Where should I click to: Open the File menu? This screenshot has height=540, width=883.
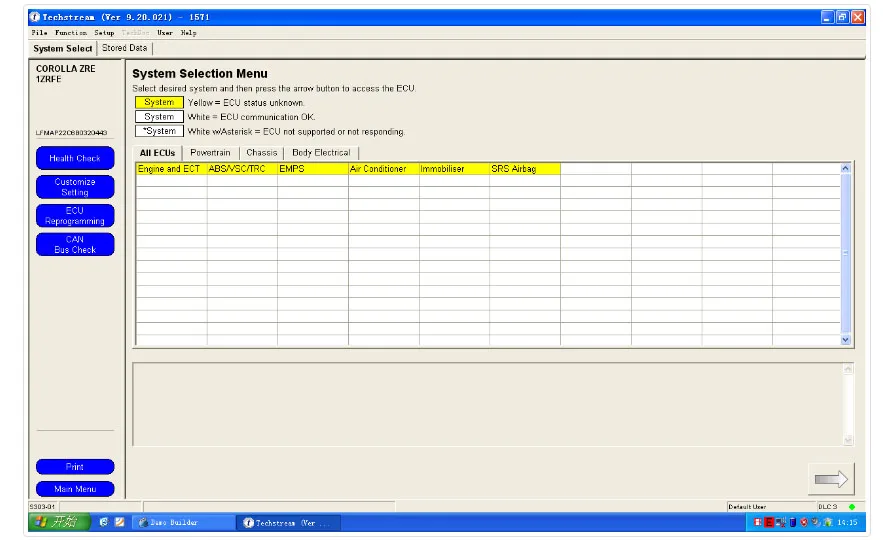pos(39,33)
